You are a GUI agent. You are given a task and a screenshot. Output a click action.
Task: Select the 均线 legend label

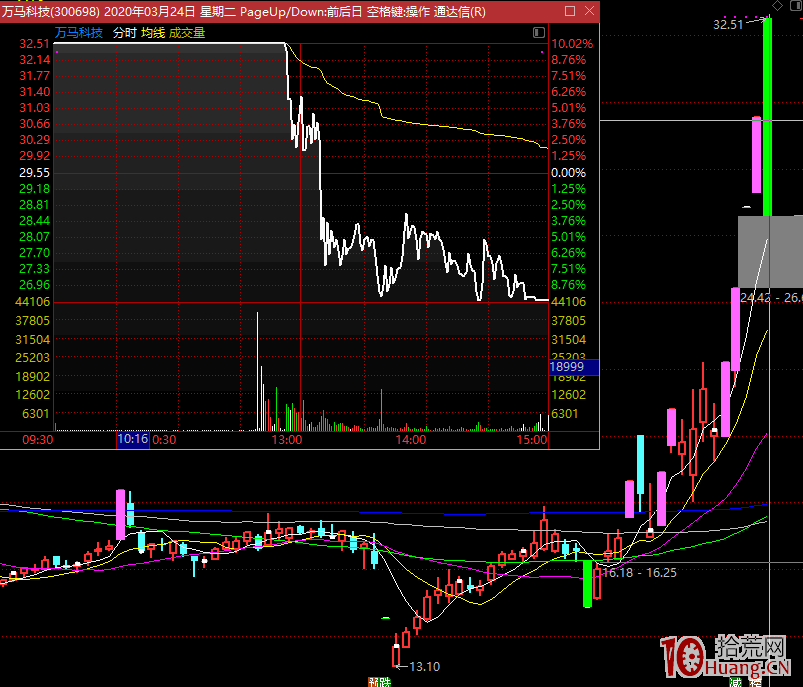152,33
